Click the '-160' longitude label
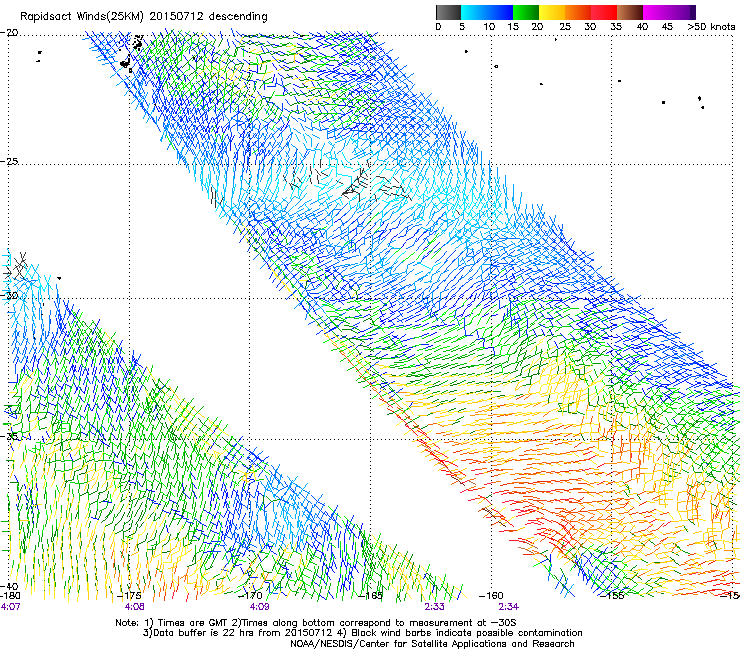This screenshot has width=740, height=650. tap(491, 595)
